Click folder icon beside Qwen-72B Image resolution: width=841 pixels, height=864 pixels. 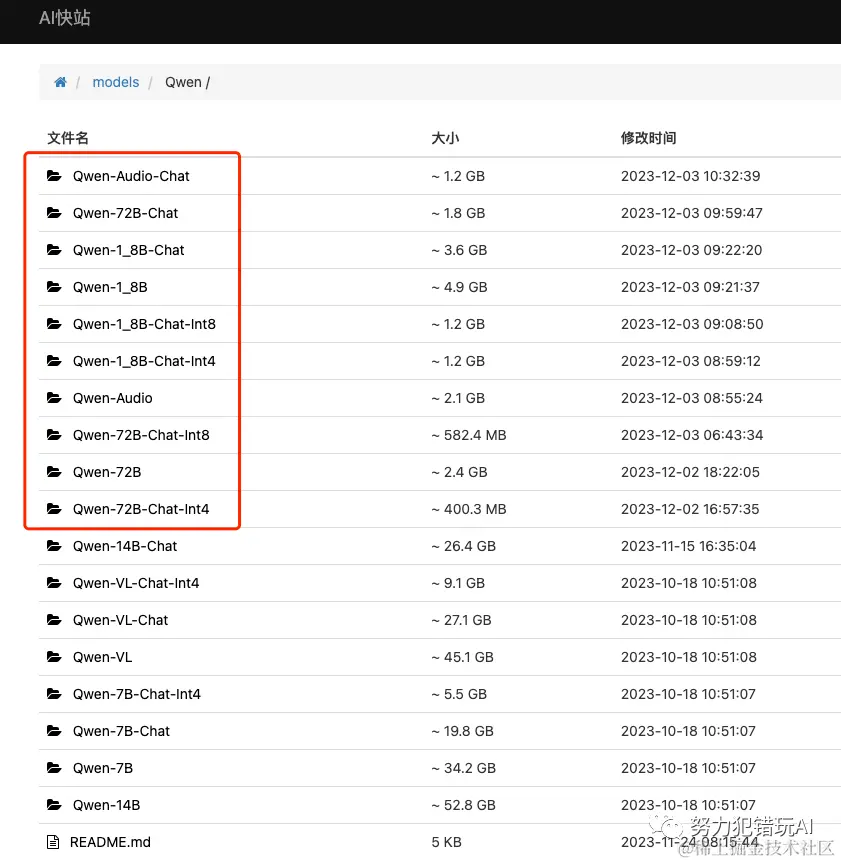pos(54,472)
